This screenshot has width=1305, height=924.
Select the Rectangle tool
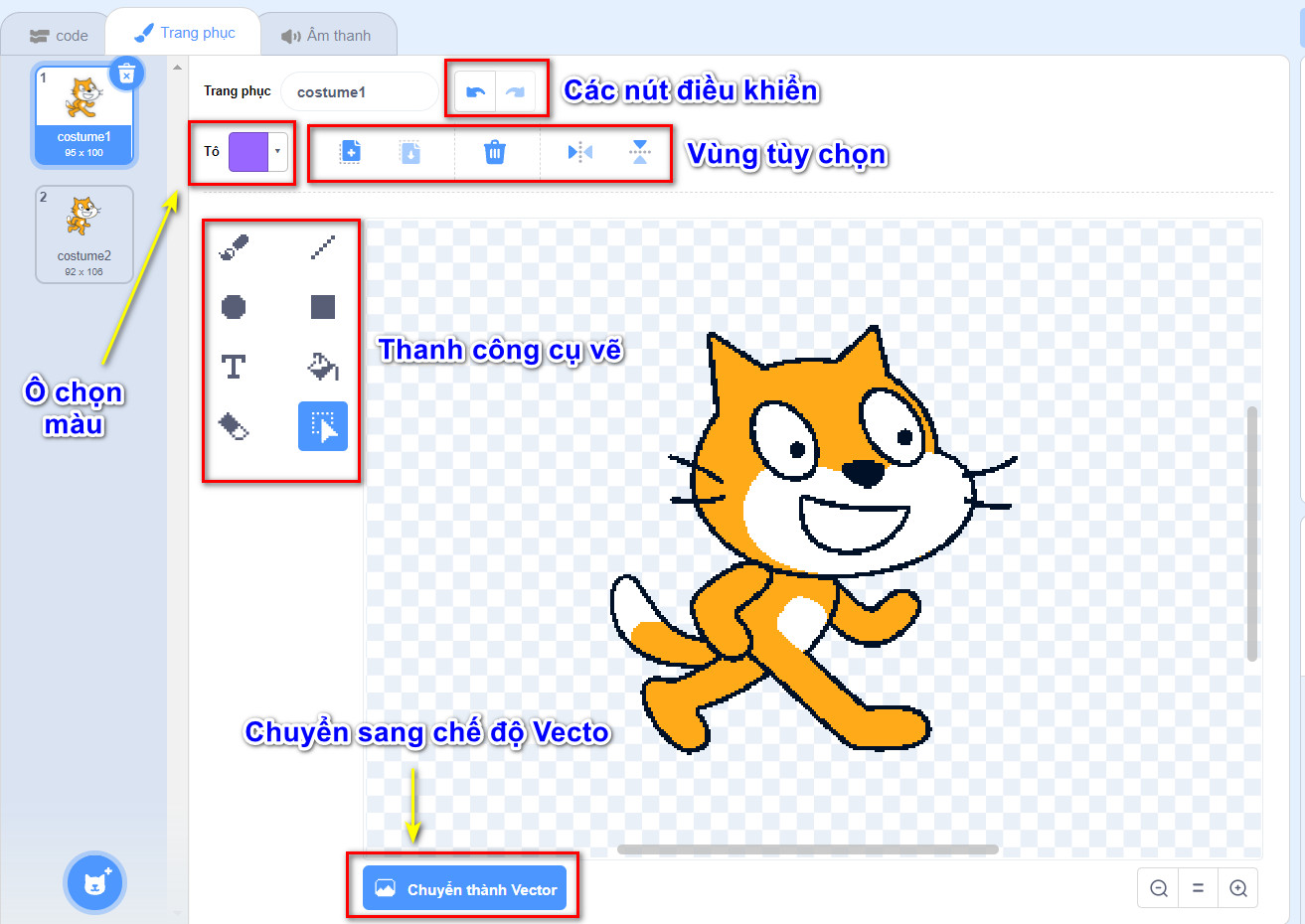tap(323, 307)
